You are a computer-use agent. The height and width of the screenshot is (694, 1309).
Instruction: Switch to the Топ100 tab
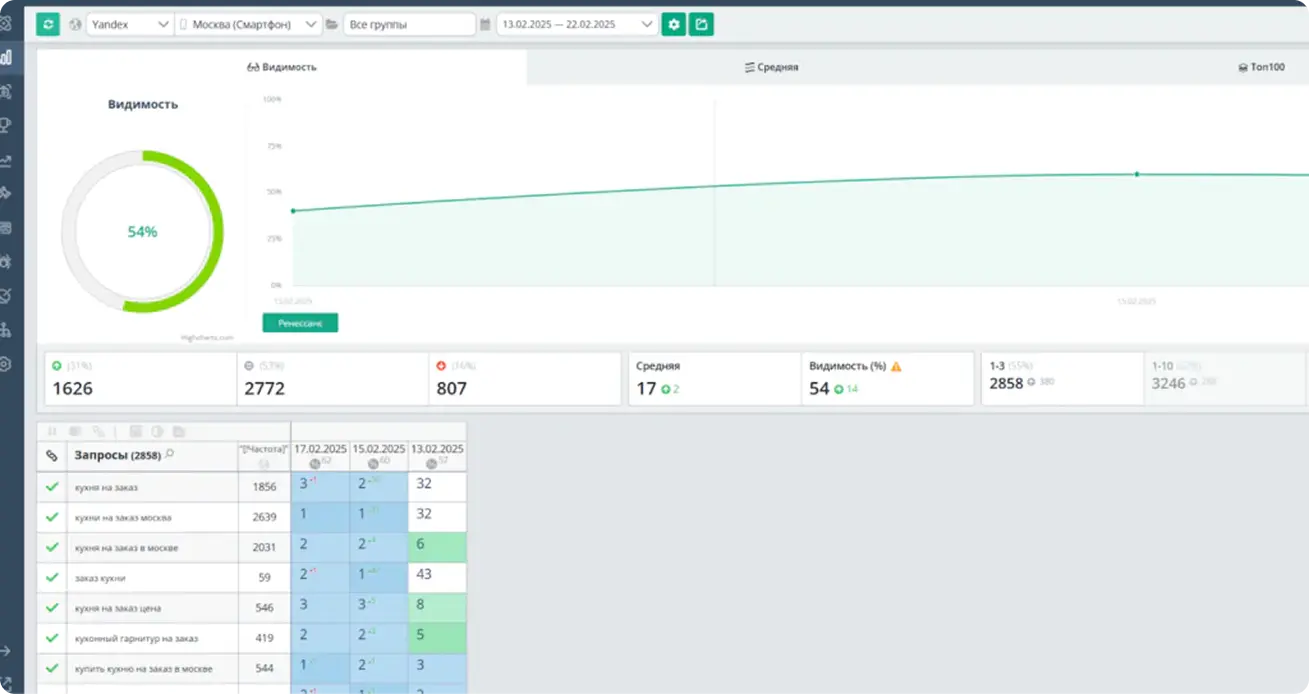tap(1261, 67)
